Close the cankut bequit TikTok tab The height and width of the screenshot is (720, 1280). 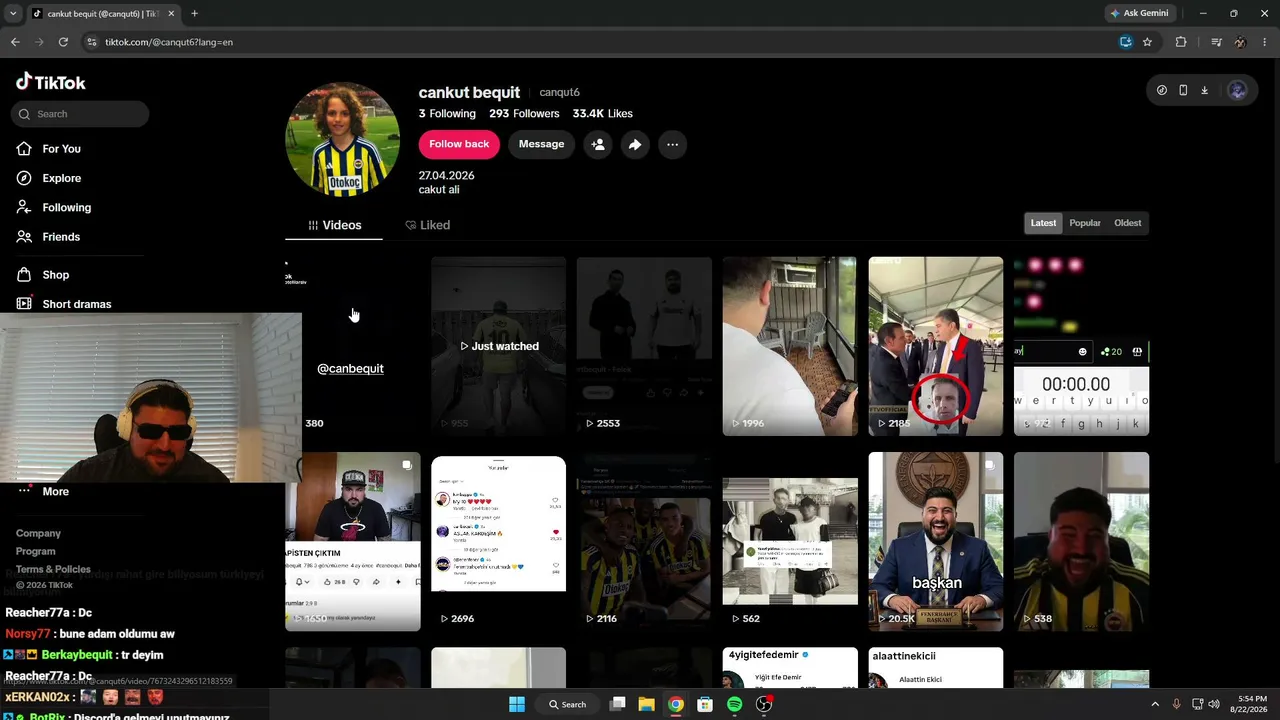click(x=172, y=14)
